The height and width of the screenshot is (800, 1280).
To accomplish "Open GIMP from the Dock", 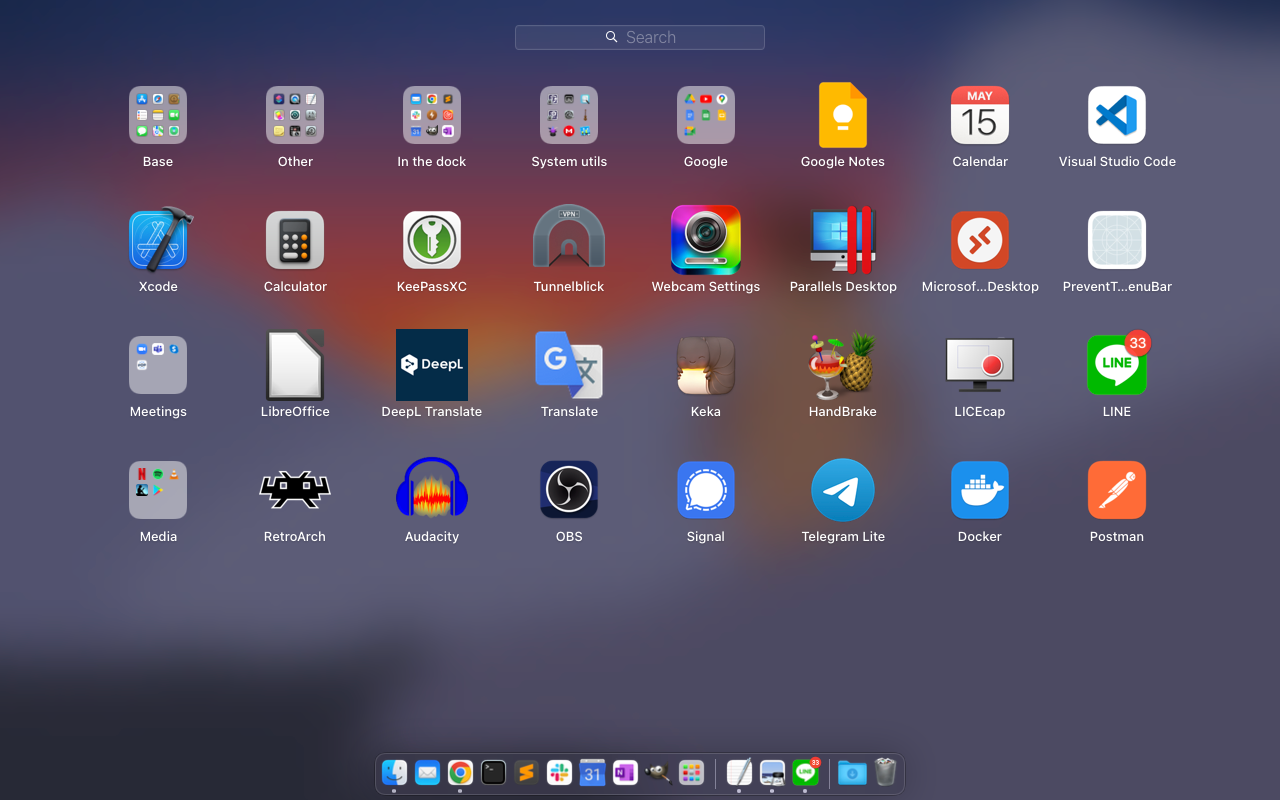I will [x=658, y=772].
